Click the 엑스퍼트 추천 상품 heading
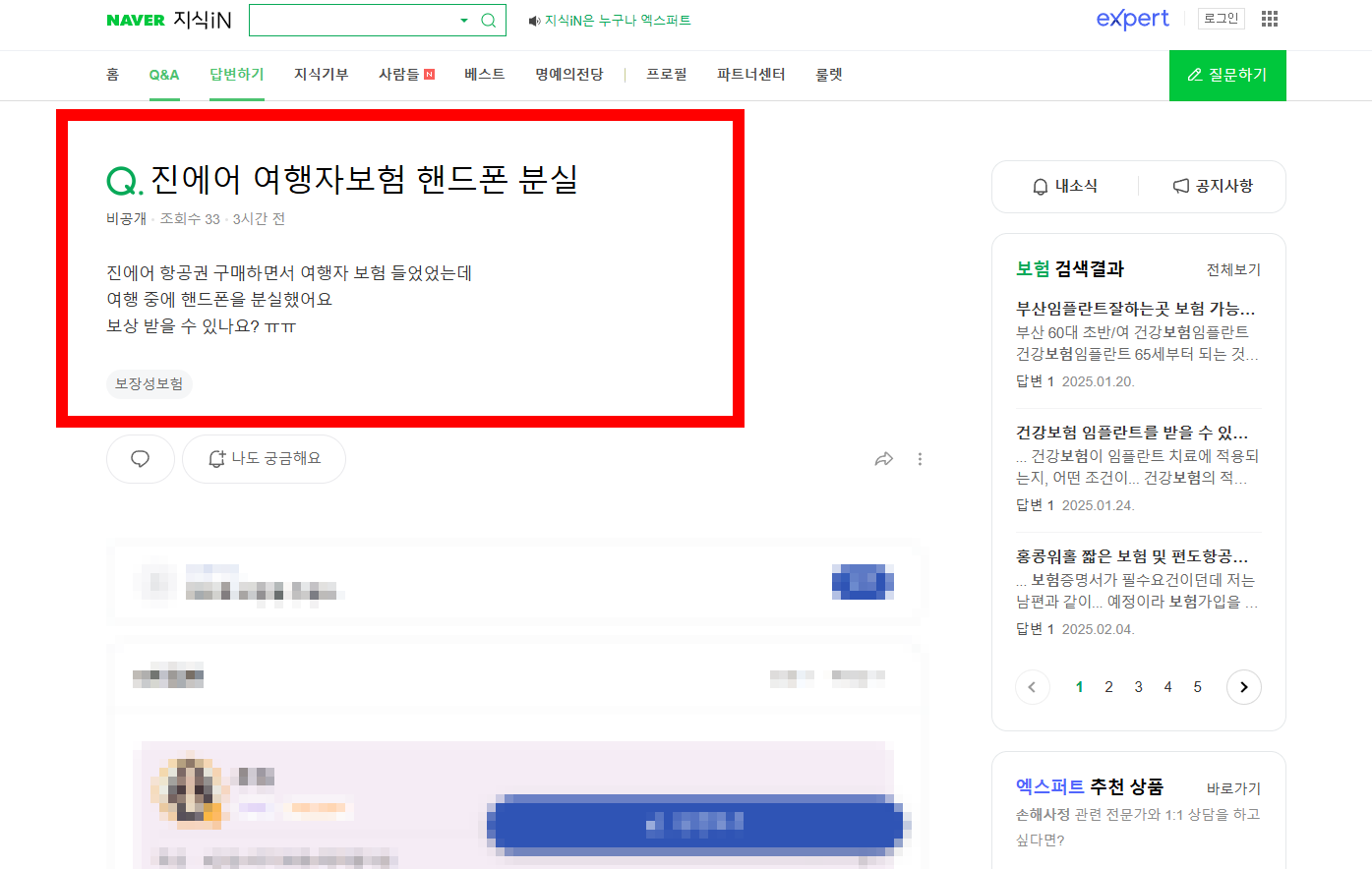The width and height of the screenshot is (1372, 869). point(1090,786)
